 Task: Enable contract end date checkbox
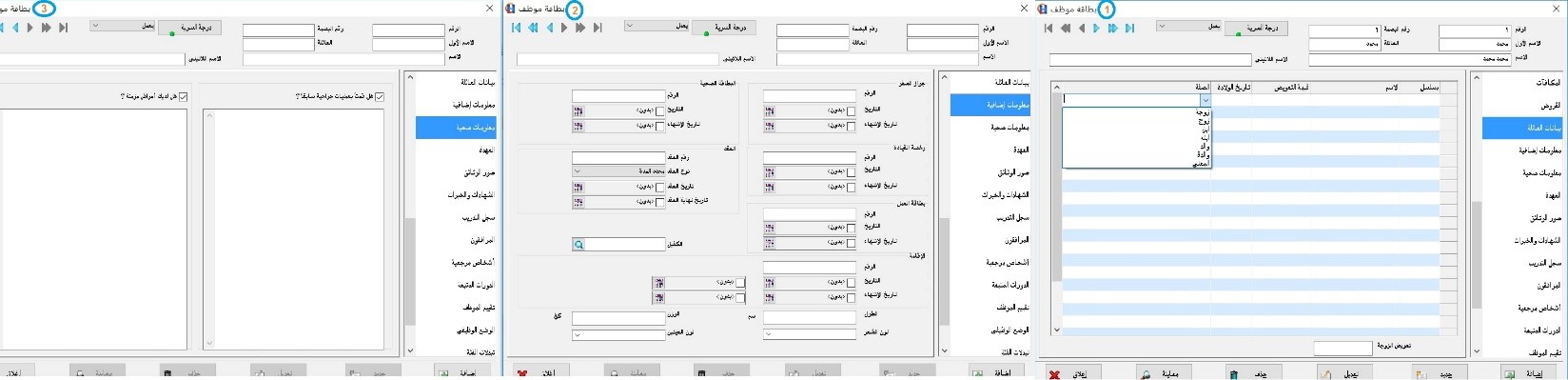(x=660, y=202)
